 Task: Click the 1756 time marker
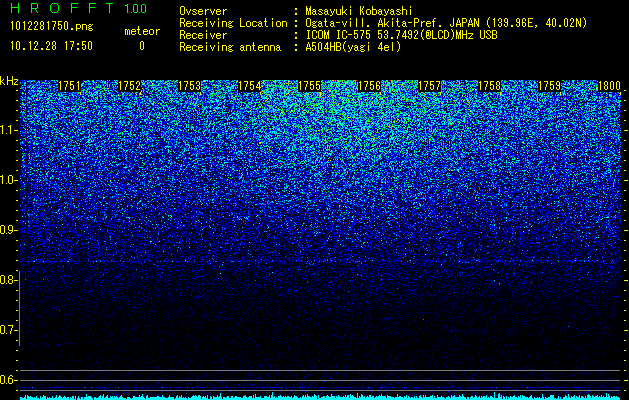tap(369, 86)
